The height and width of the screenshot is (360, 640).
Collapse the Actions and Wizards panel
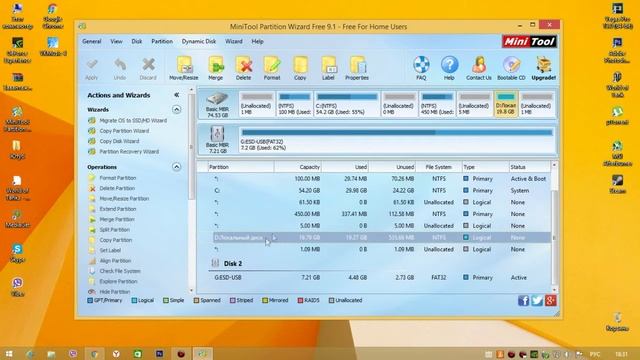(176, 95)
